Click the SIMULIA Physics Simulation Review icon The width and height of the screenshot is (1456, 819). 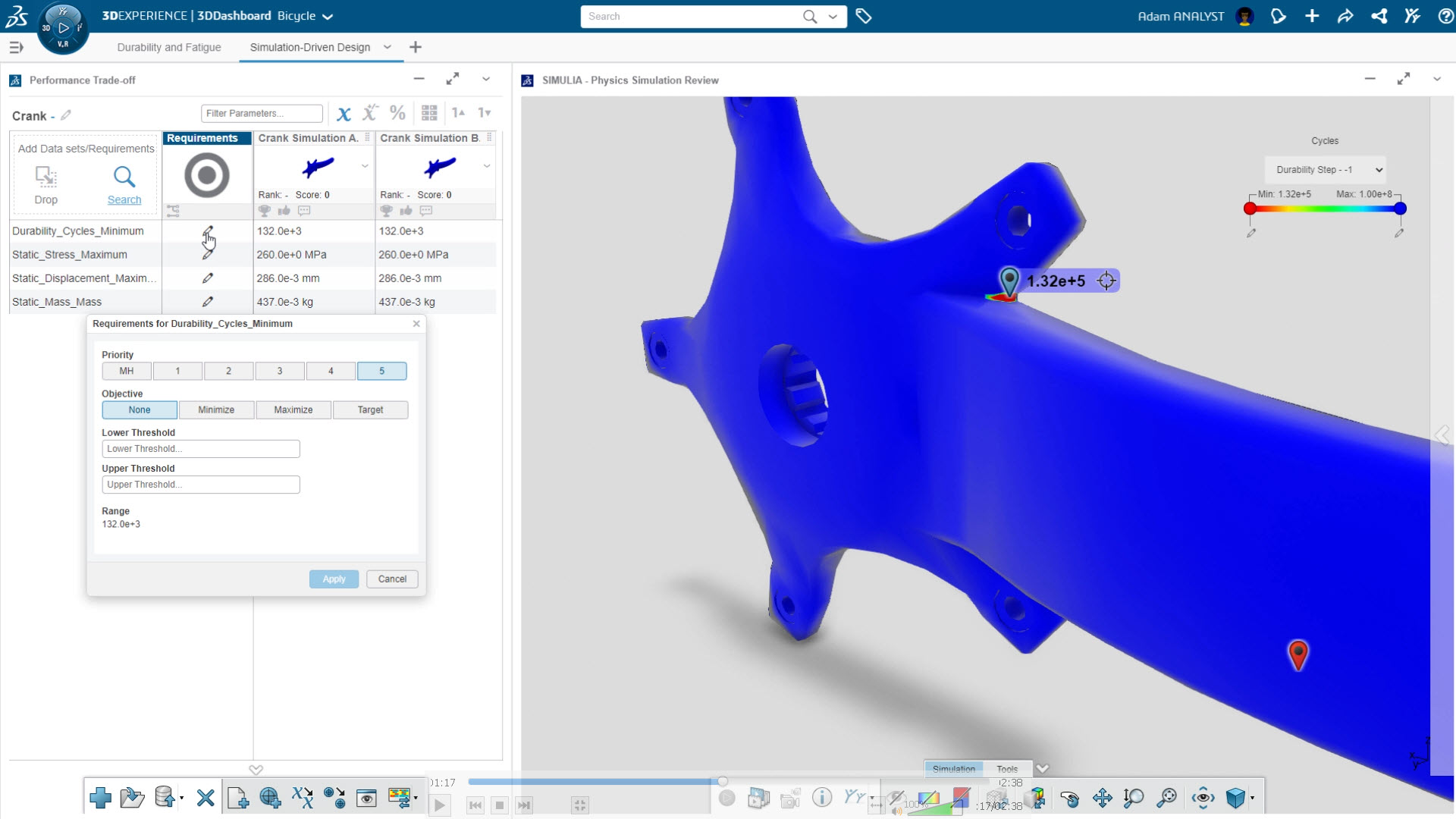click(x=530, y=79)
